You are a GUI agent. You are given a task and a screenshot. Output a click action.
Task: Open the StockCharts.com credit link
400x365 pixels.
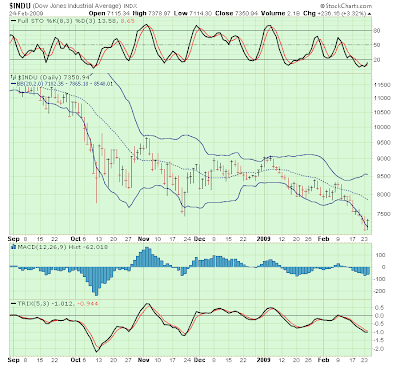click(x=346, y=6)
